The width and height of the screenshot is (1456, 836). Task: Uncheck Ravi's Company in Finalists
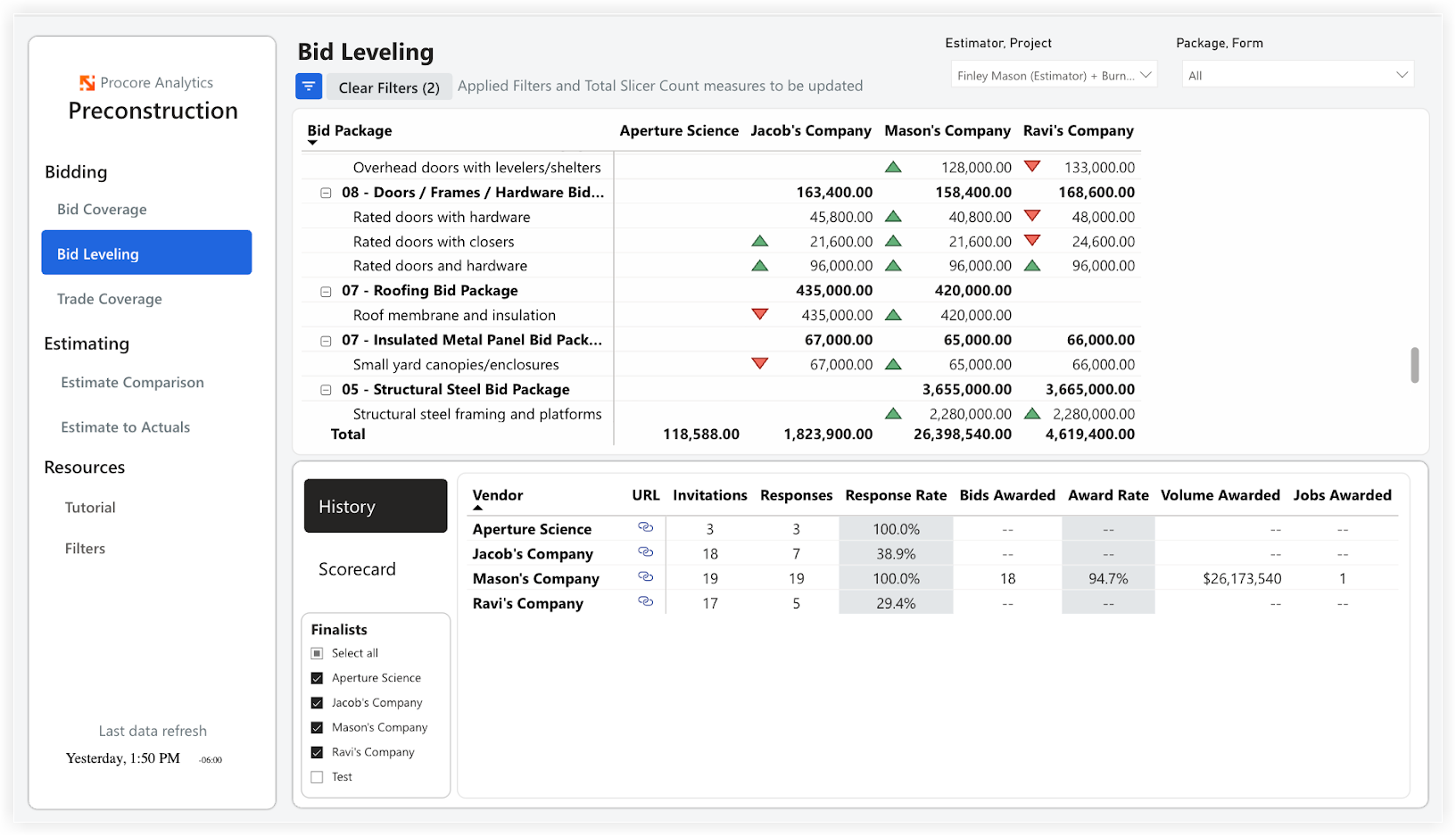point(317,751)
